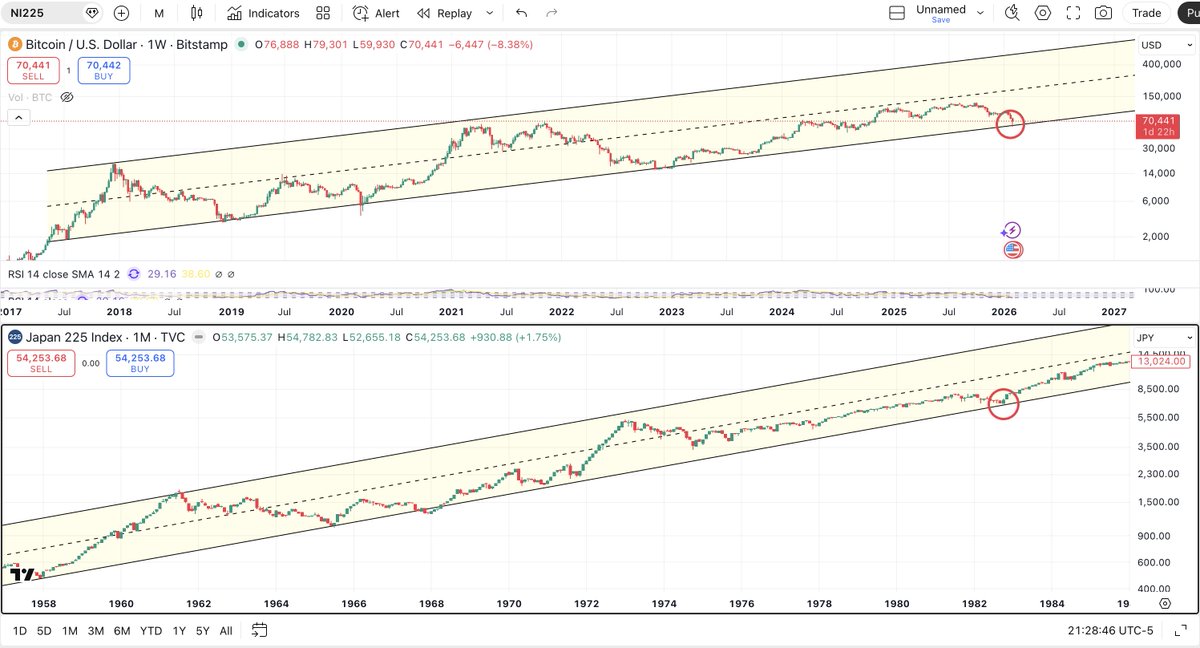Select the 5Y time range
The width and height of the screenshot is (1200, 648).
[203, 631]
